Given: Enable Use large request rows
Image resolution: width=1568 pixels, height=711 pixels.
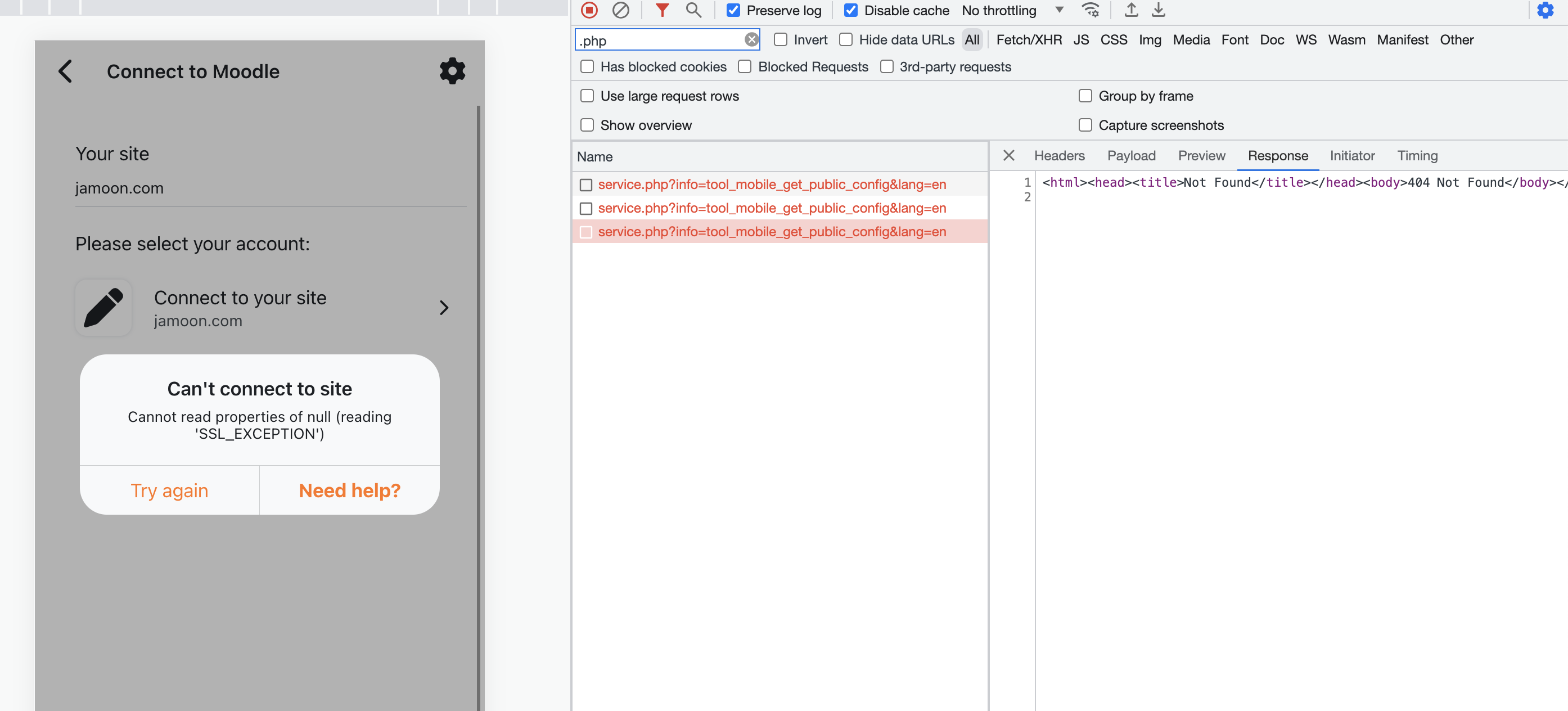Looking at the screenshot, I should 587,96.
